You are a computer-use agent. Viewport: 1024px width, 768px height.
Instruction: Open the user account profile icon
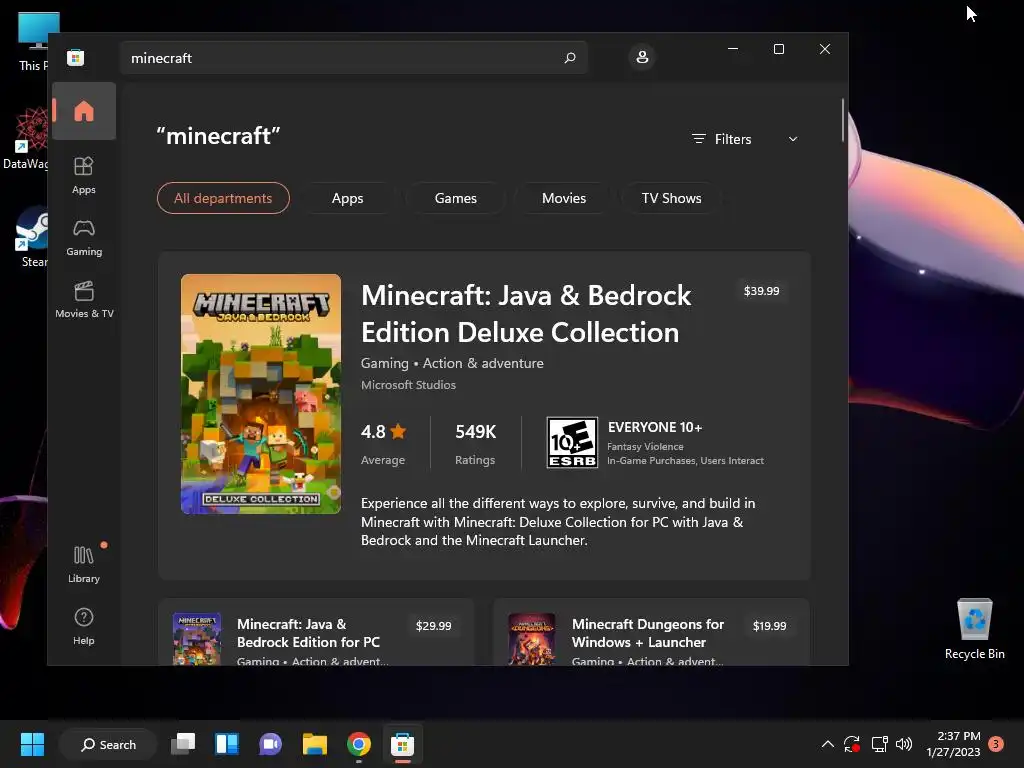[x=642, y=57]
